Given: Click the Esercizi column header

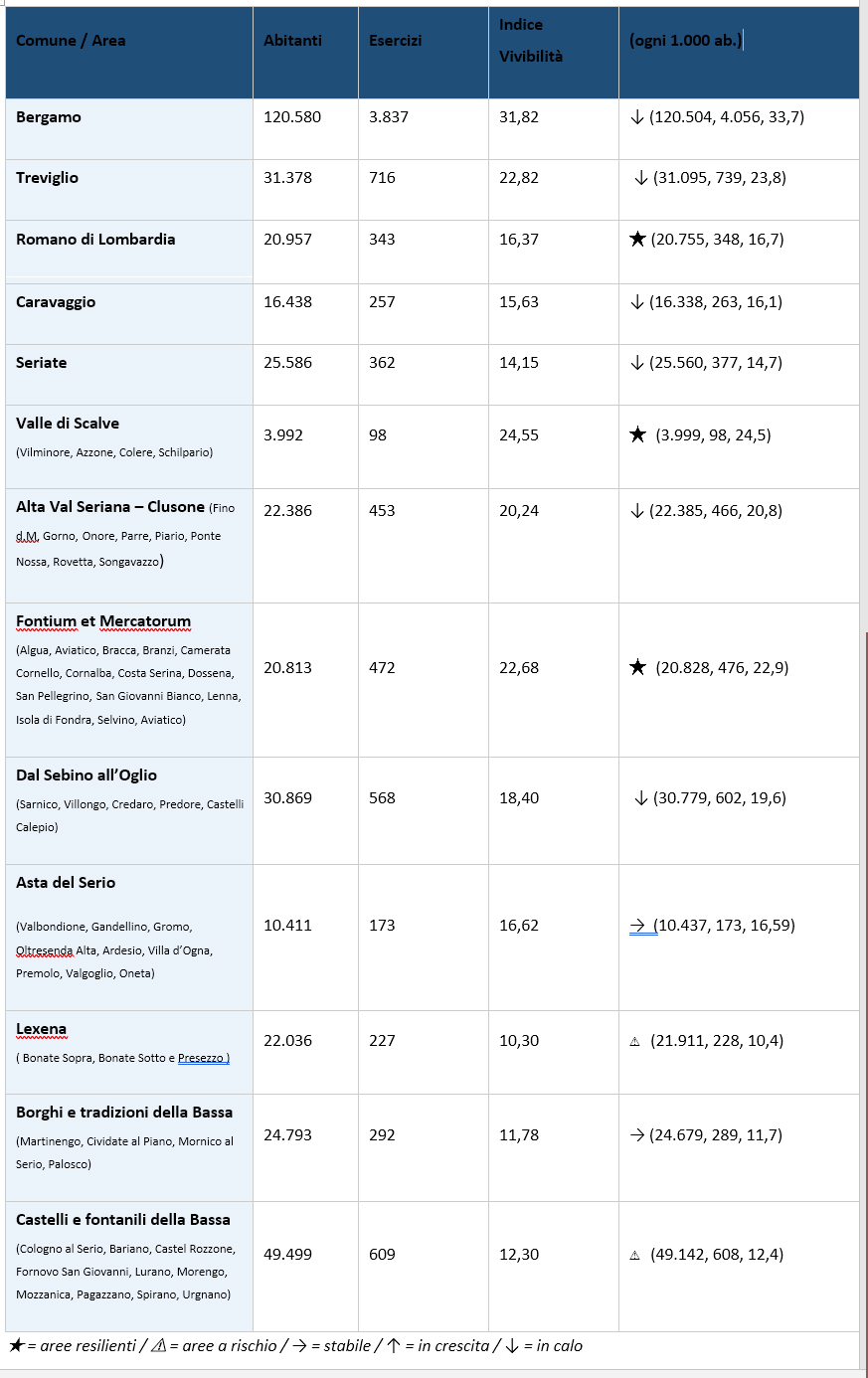Looking at the screenshot, I should pyautogui.click(x=395, y=41).
